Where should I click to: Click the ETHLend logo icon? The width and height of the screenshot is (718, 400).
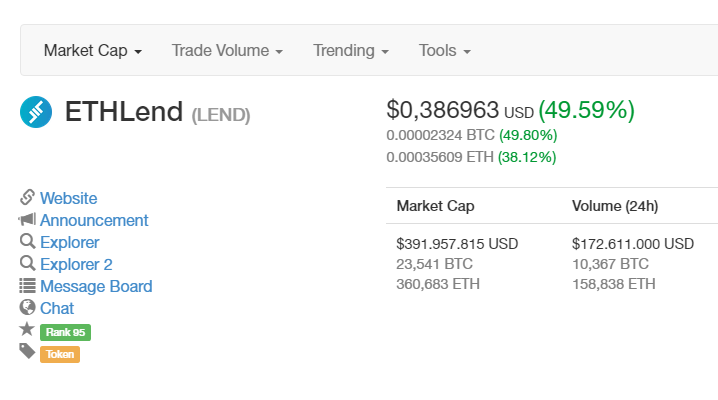point(36,112)
